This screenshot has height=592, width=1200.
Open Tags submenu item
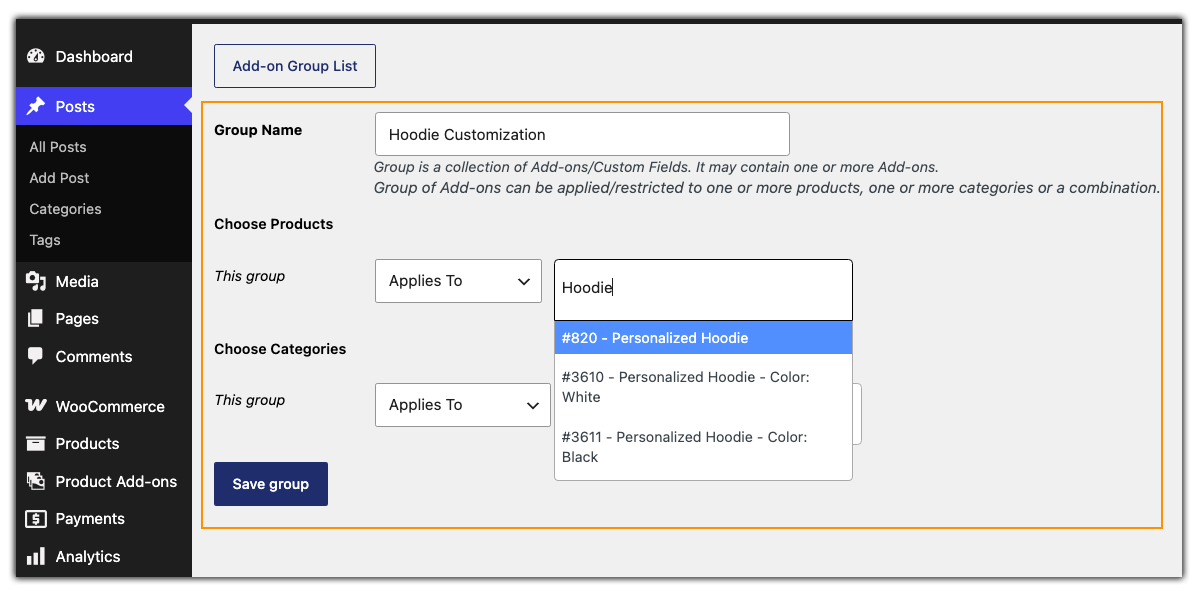(x=45, y=240)
